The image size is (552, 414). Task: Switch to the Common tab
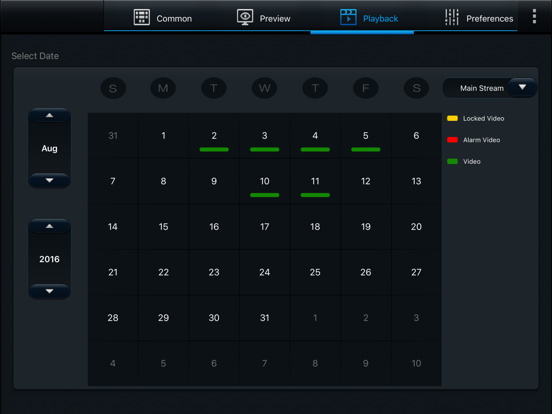[163, 18]
